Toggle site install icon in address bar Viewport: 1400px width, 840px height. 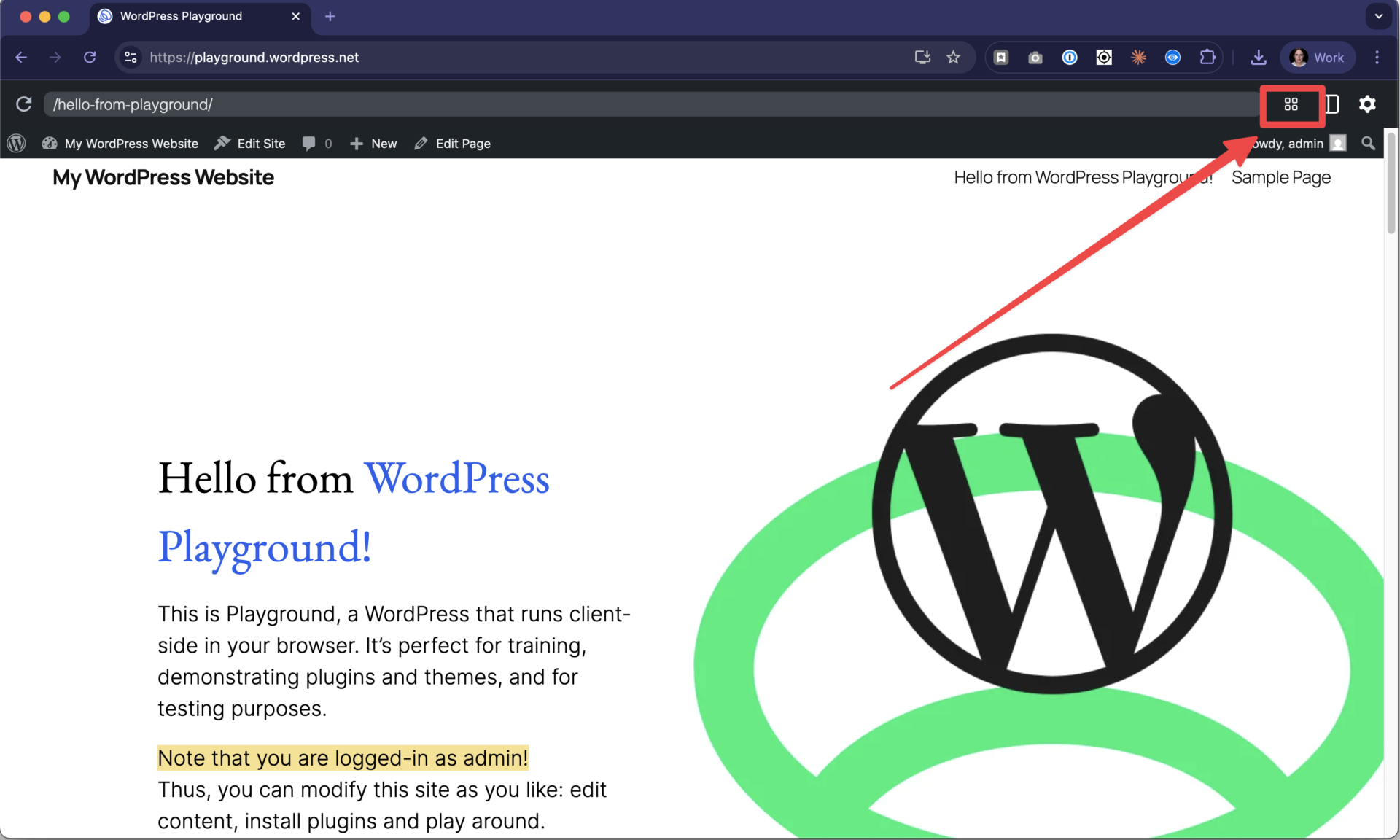[922, 57]
